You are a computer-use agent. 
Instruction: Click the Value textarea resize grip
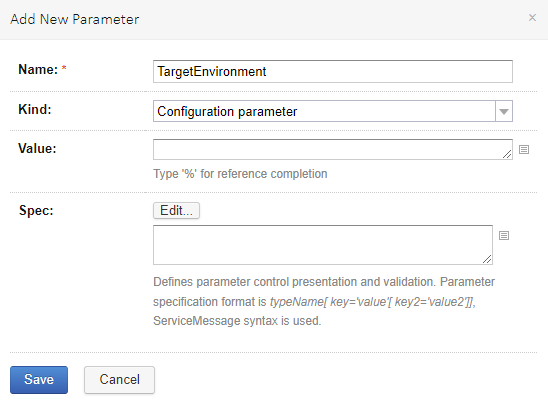point(507,154)
